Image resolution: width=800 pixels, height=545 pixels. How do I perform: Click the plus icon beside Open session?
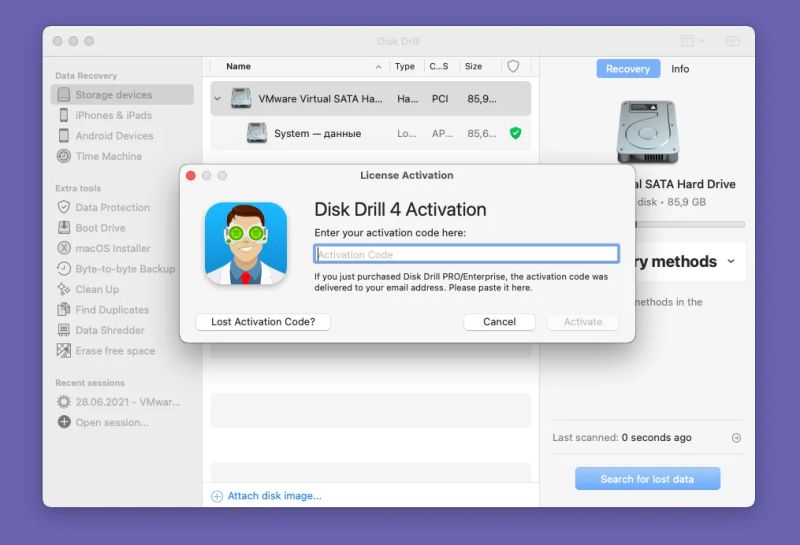coord(64,422)
